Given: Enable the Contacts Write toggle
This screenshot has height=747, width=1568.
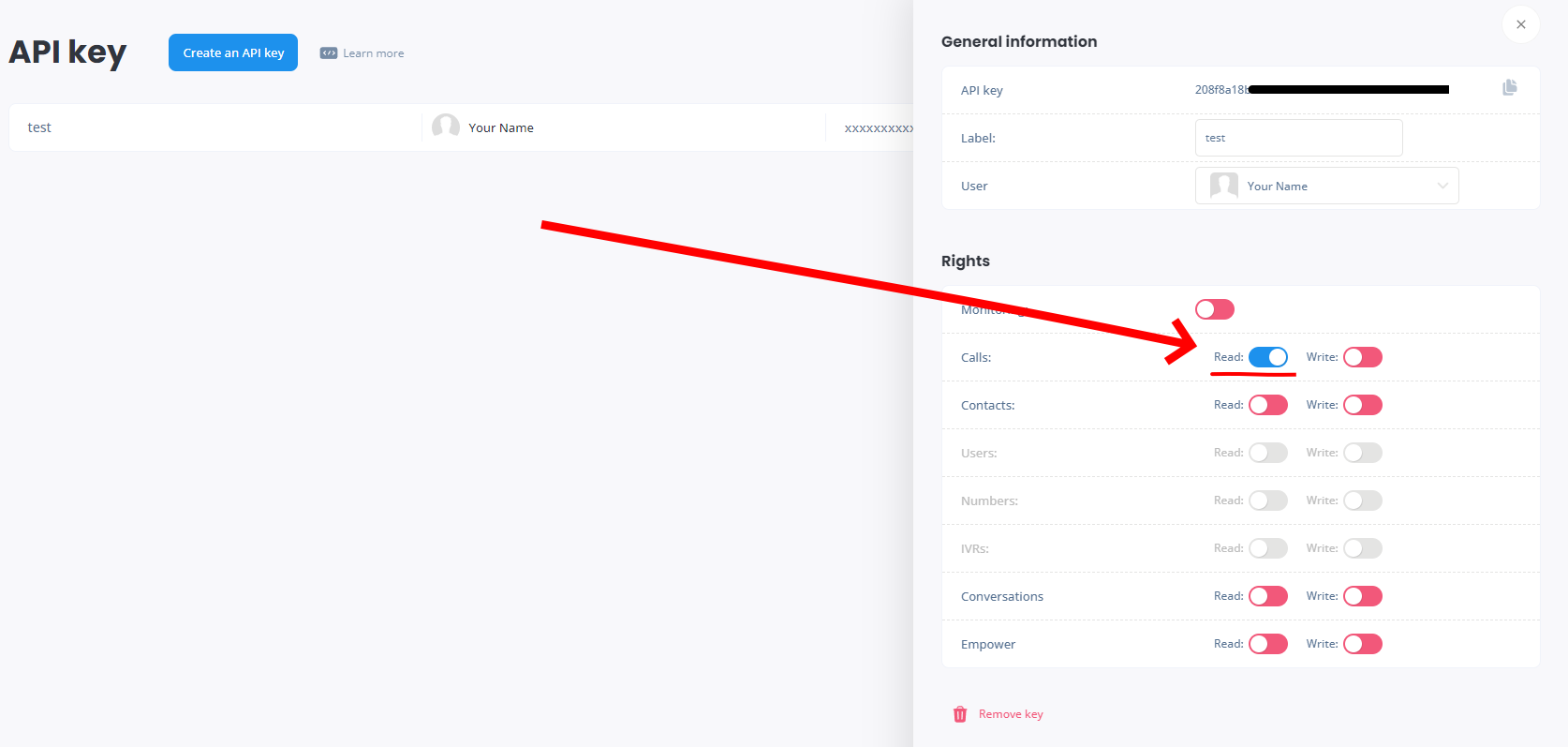Looking at the screenshot, I should (1362, 405).
